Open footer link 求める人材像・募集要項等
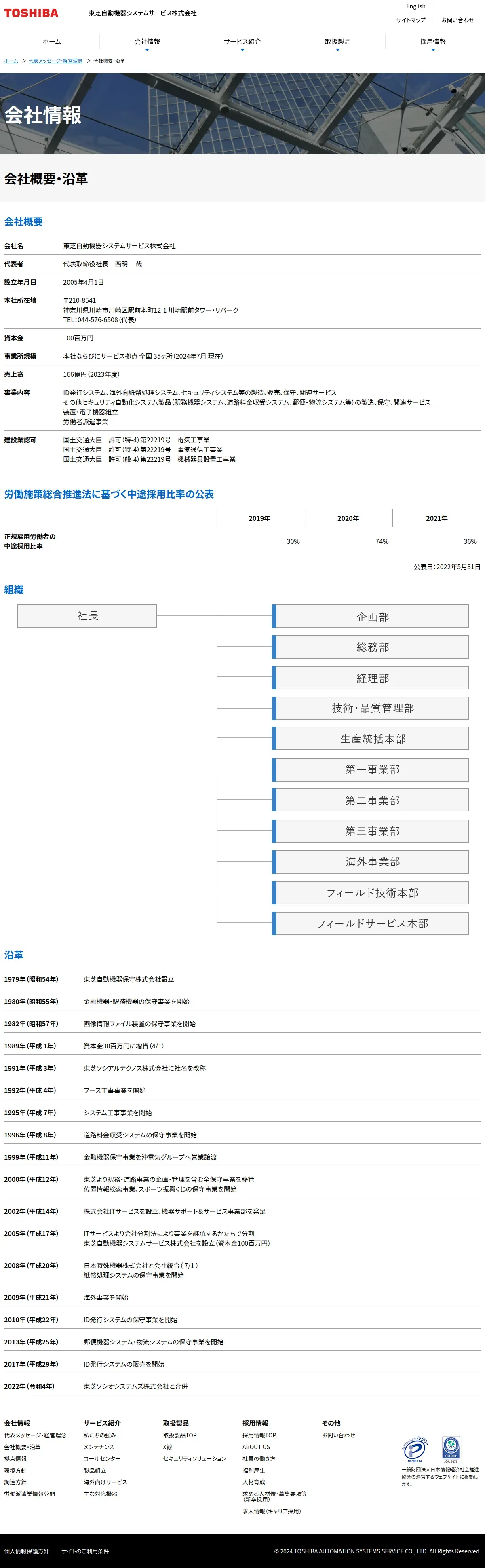 click(x=274, y=1497)
